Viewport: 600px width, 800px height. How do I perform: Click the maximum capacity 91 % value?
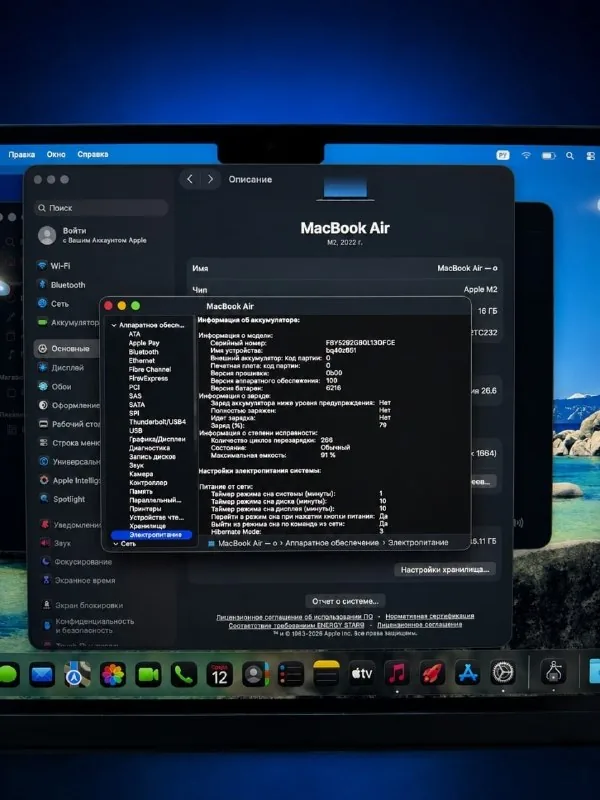pos(328,455)
